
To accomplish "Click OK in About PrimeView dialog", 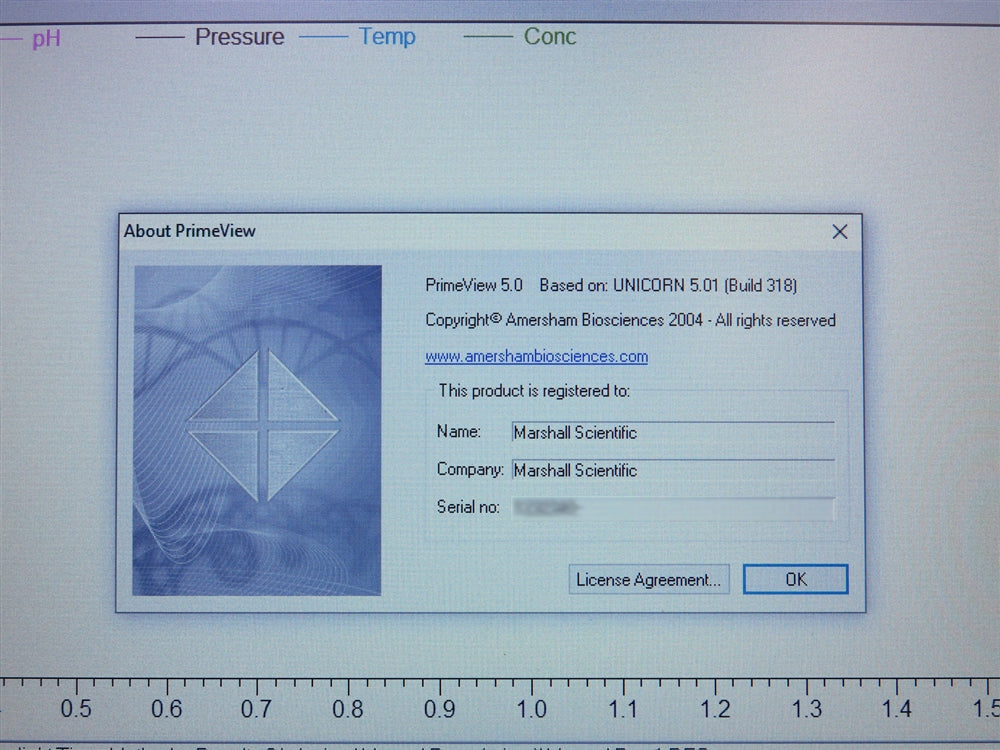I will tap(795, 579).
